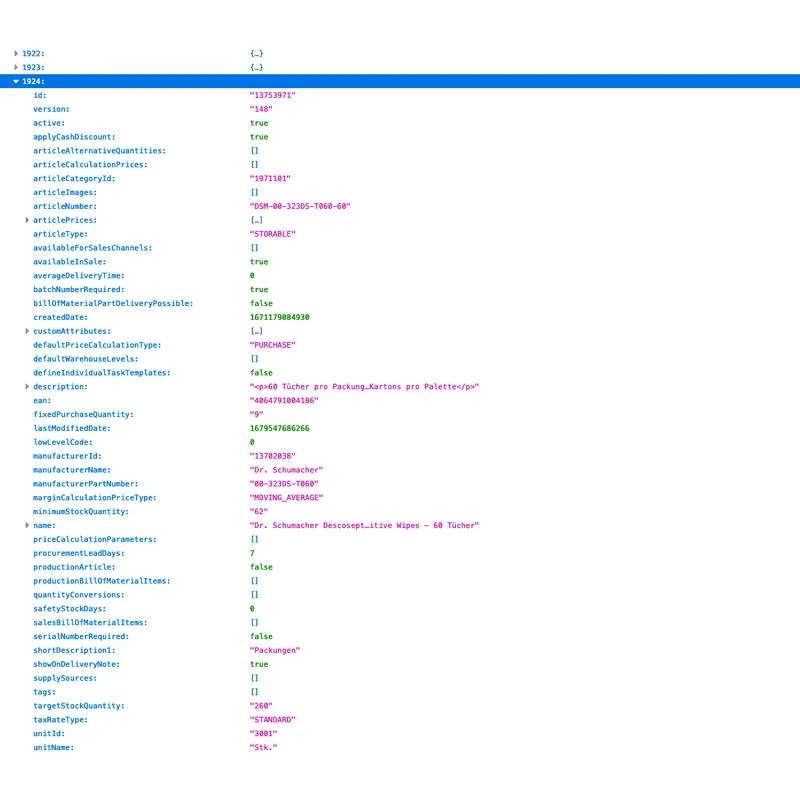Click the averageDeliveryTime key
The height and width of the screenshot is (800, 800).
79,276
